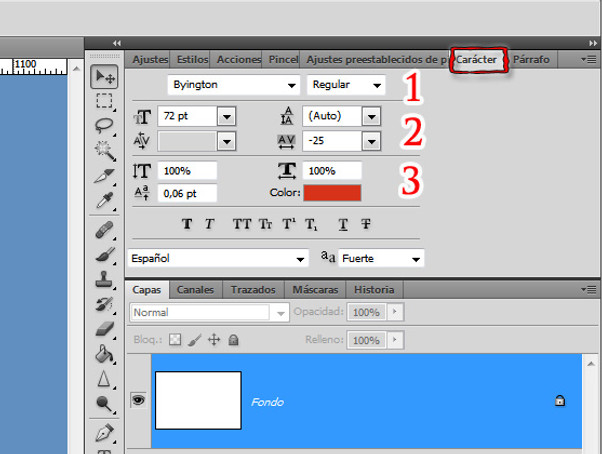Image resolution: width=602 pixels, height=454 pixels.
Task: Toggle Faux Italic text style
Action: pos(209,224)
